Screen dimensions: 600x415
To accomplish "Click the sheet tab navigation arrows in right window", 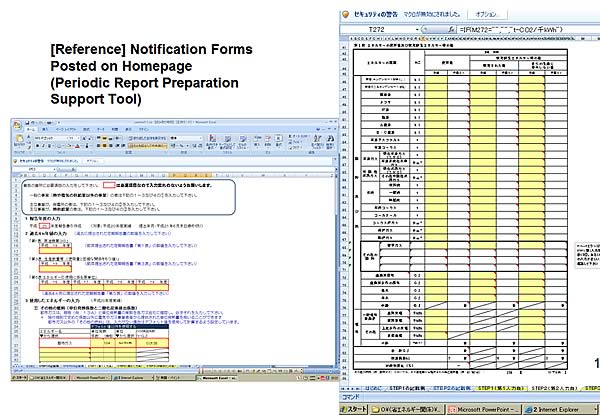I will [351, 388].
